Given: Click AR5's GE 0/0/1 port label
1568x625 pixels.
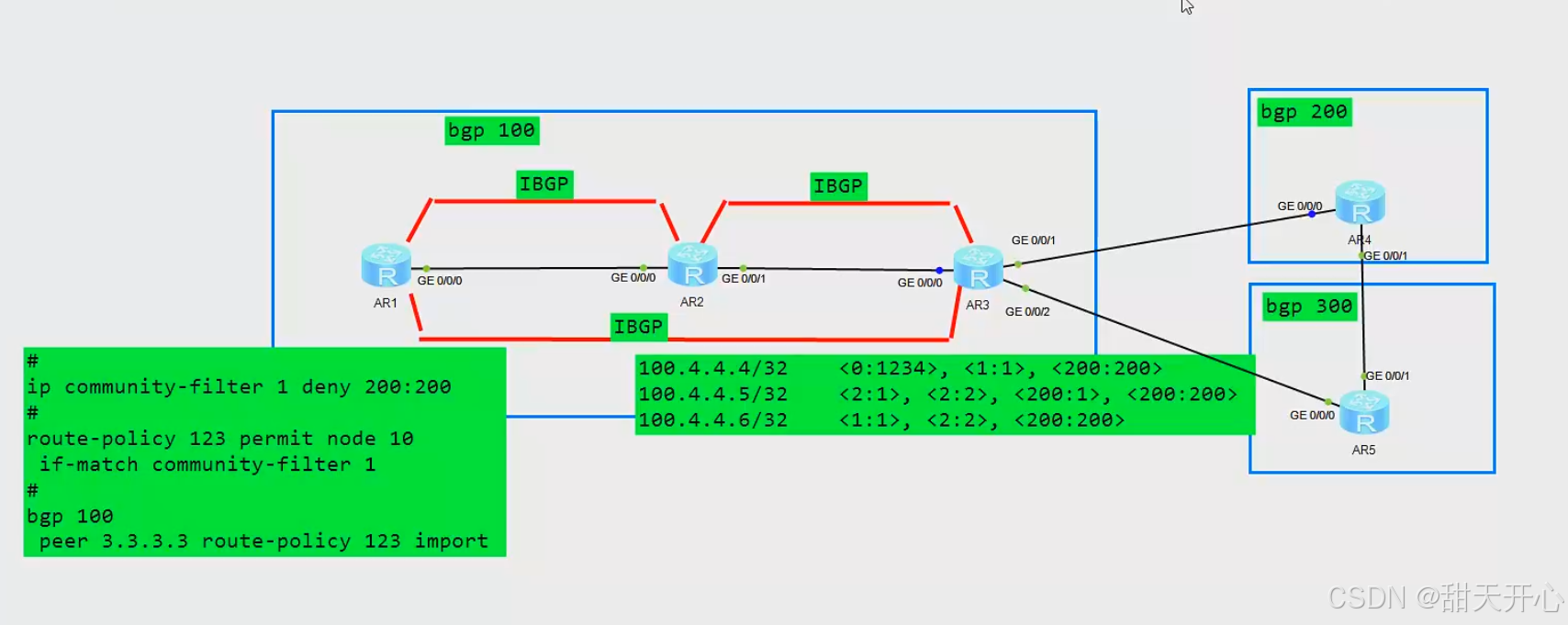Looking at the screenshot, I should coord(1388,376).
